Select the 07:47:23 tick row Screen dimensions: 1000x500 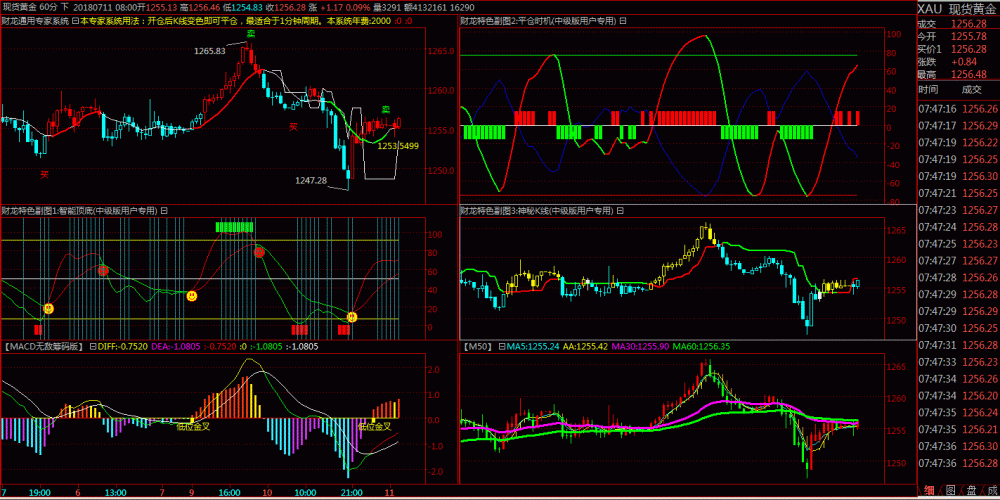[x=959, y=210]
